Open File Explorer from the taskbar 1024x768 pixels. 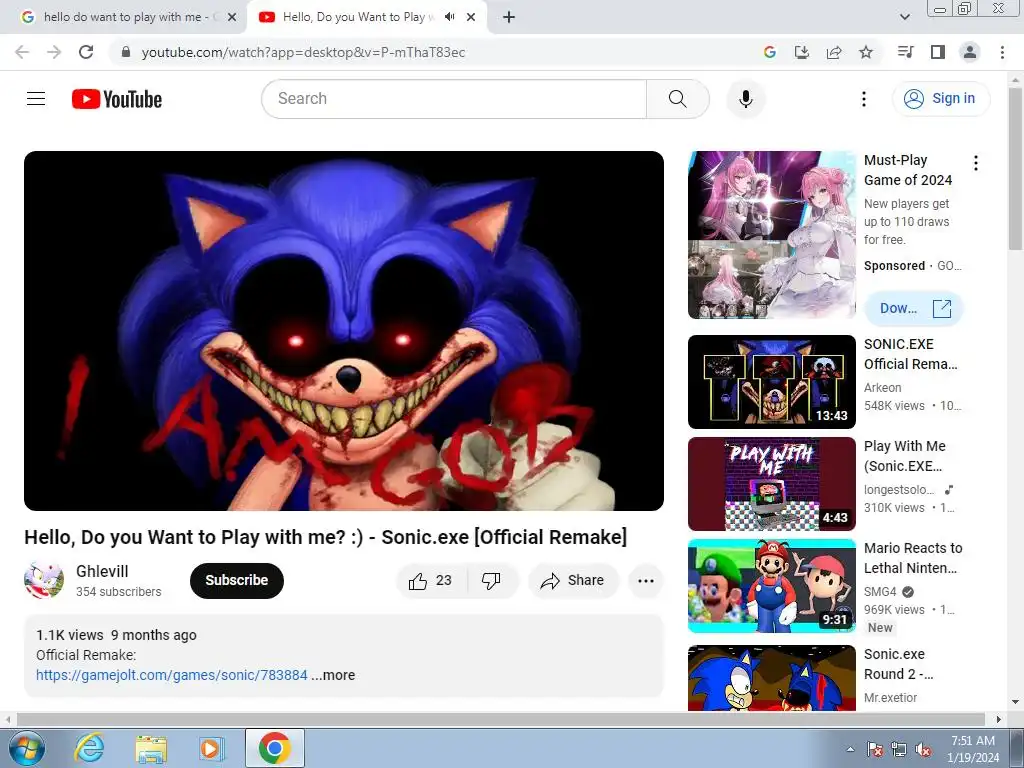[x=151, y=748]
